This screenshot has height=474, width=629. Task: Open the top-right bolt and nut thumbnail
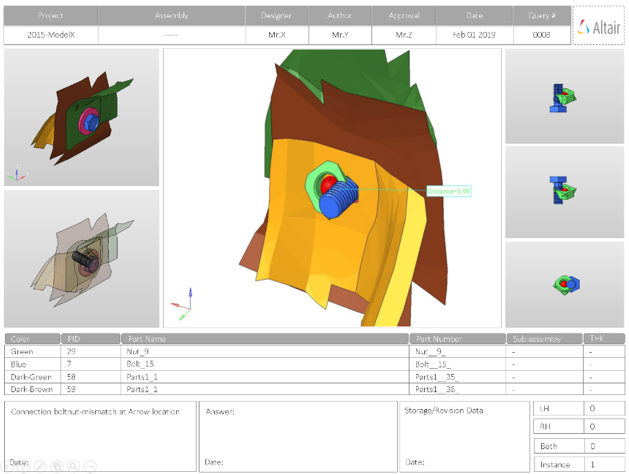tap(564, 96)
